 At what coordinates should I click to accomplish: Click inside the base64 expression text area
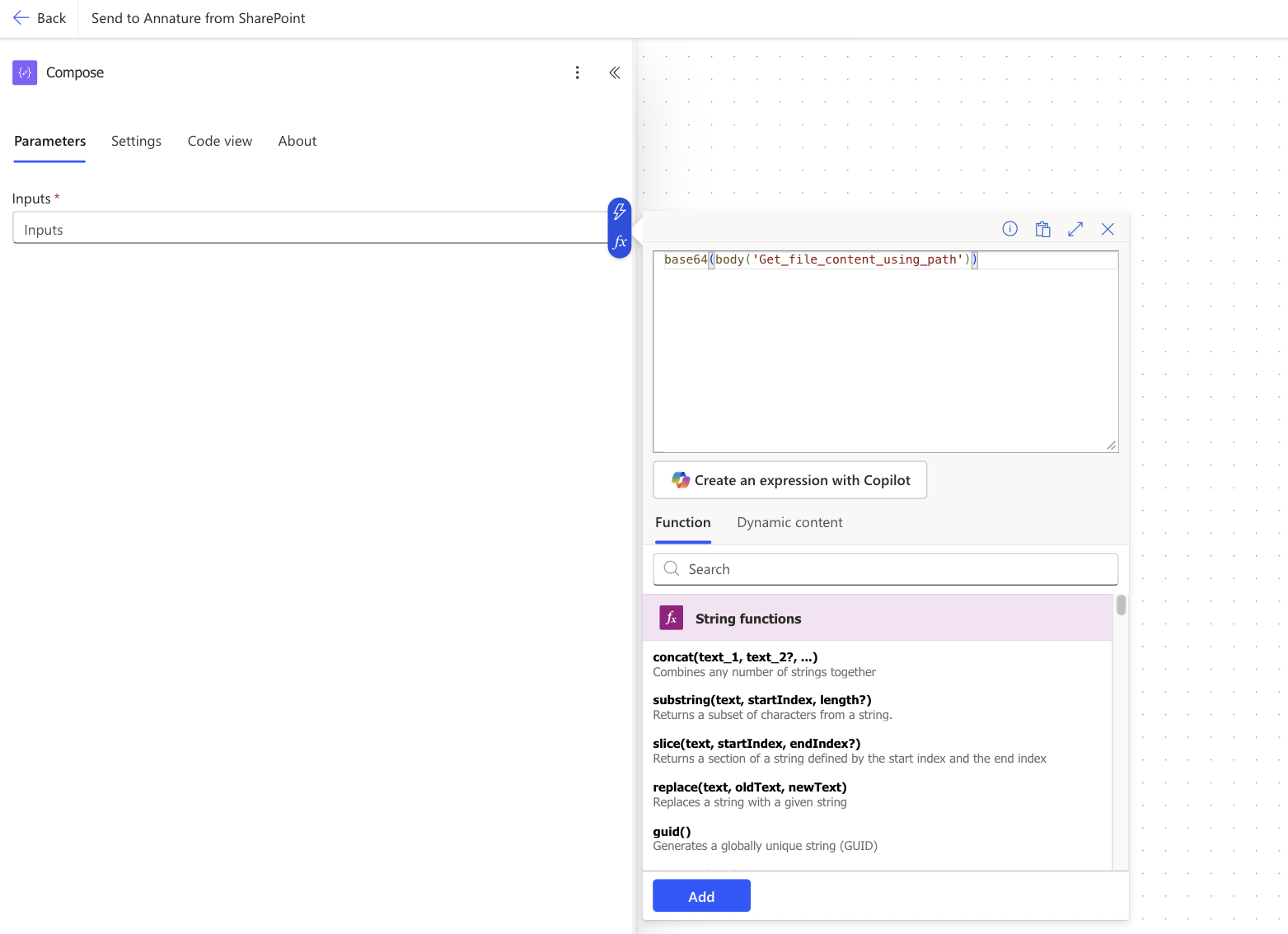point(885,352)
